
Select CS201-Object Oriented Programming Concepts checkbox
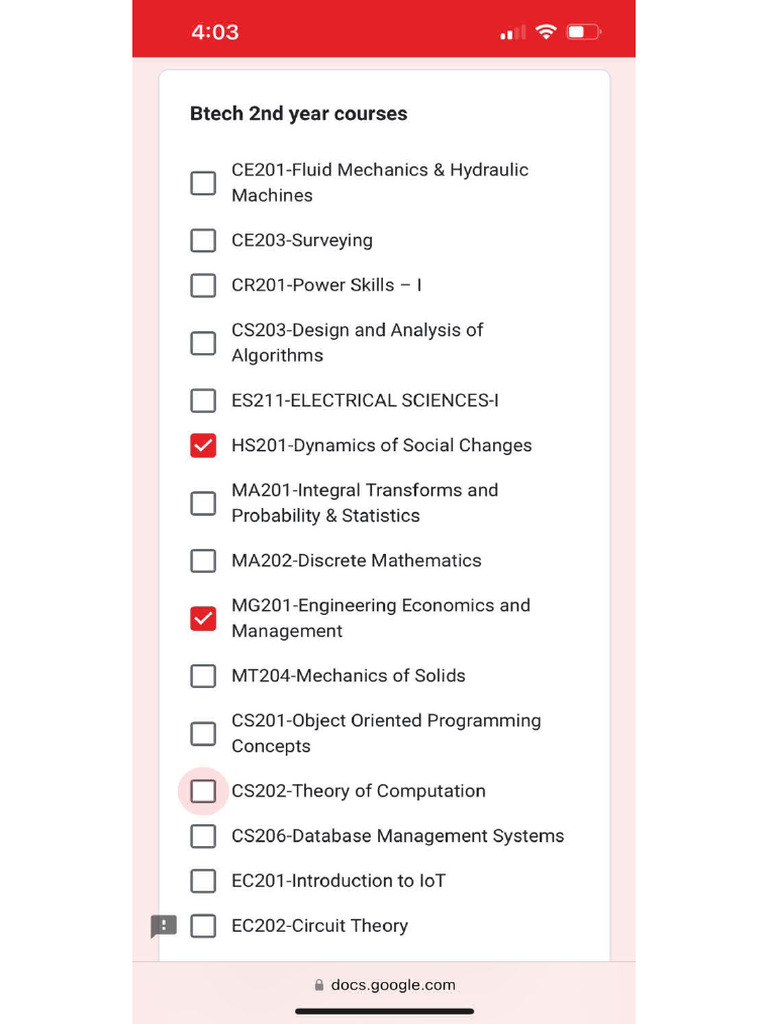(203, 733)
